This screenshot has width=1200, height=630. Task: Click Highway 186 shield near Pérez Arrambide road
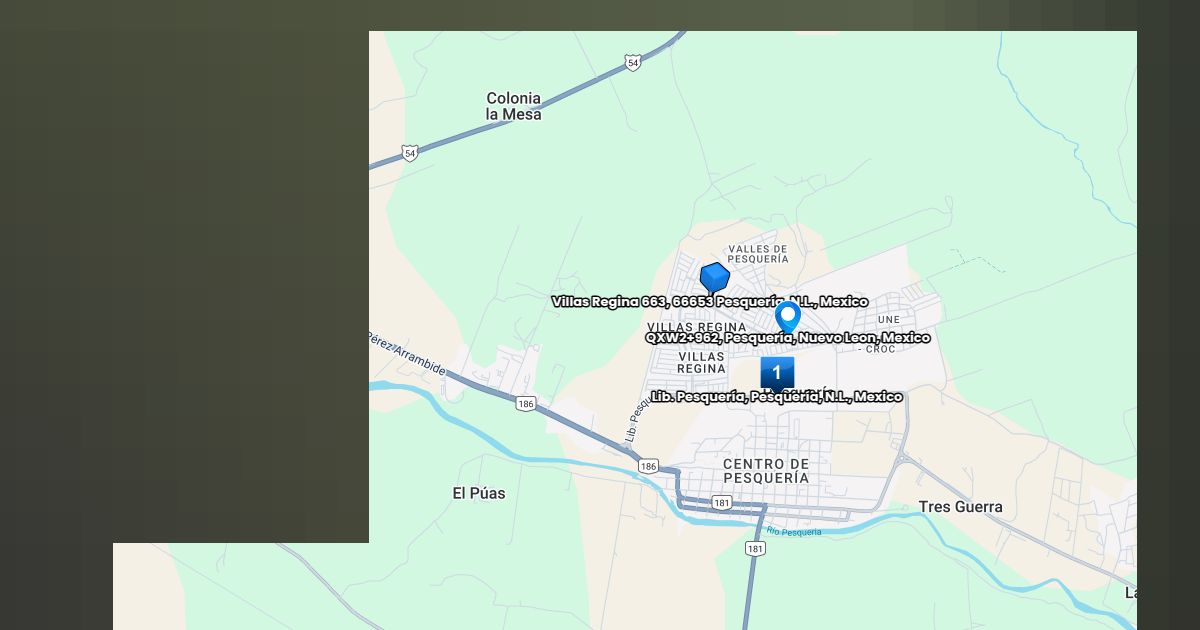(526, 404)
